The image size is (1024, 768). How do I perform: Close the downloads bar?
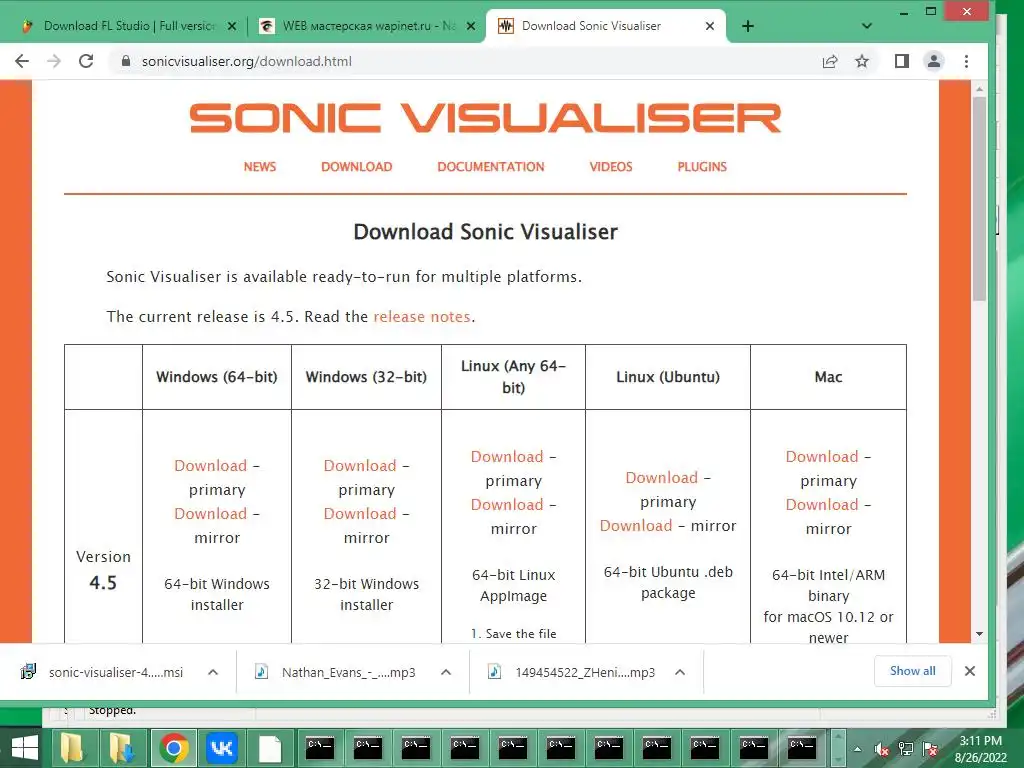coord(970,671)
